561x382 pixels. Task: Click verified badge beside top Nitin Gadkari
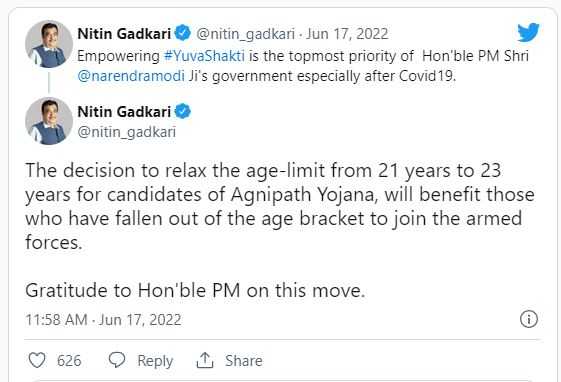(x=183, y=33)
